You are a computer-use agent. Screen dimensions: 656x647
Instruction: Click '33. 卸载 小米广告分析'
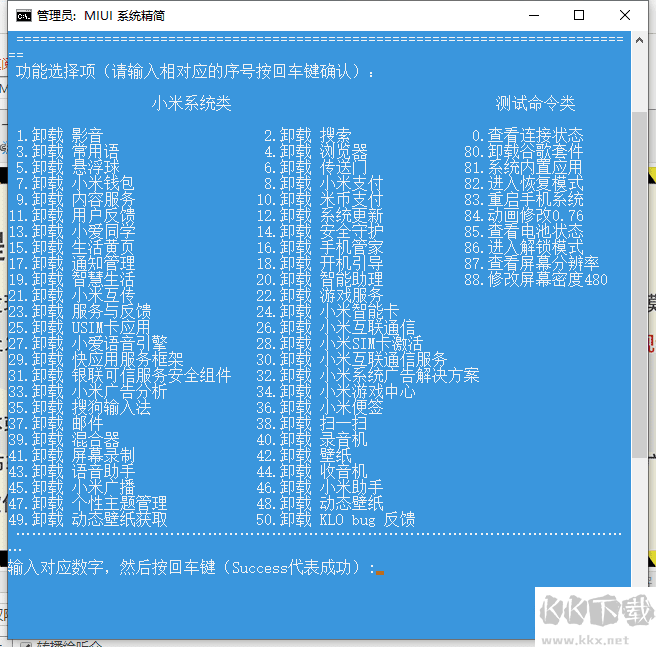point(88,391)
